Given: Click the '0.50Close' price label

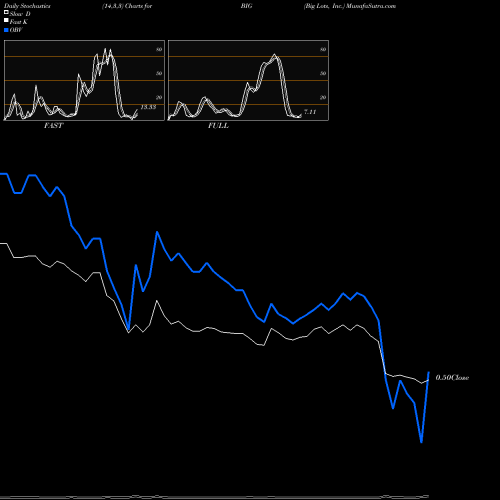Looking at the screenshot, I should point(452,378).
